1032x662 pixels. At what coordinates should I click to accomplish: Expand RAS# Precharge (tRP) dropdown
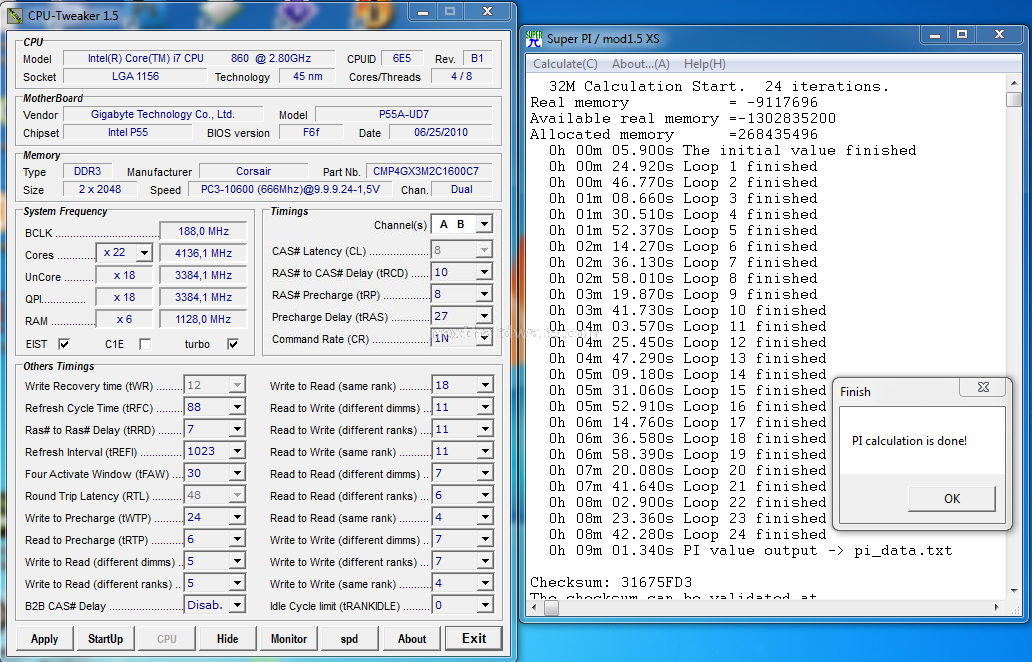[x=484, y=294]
